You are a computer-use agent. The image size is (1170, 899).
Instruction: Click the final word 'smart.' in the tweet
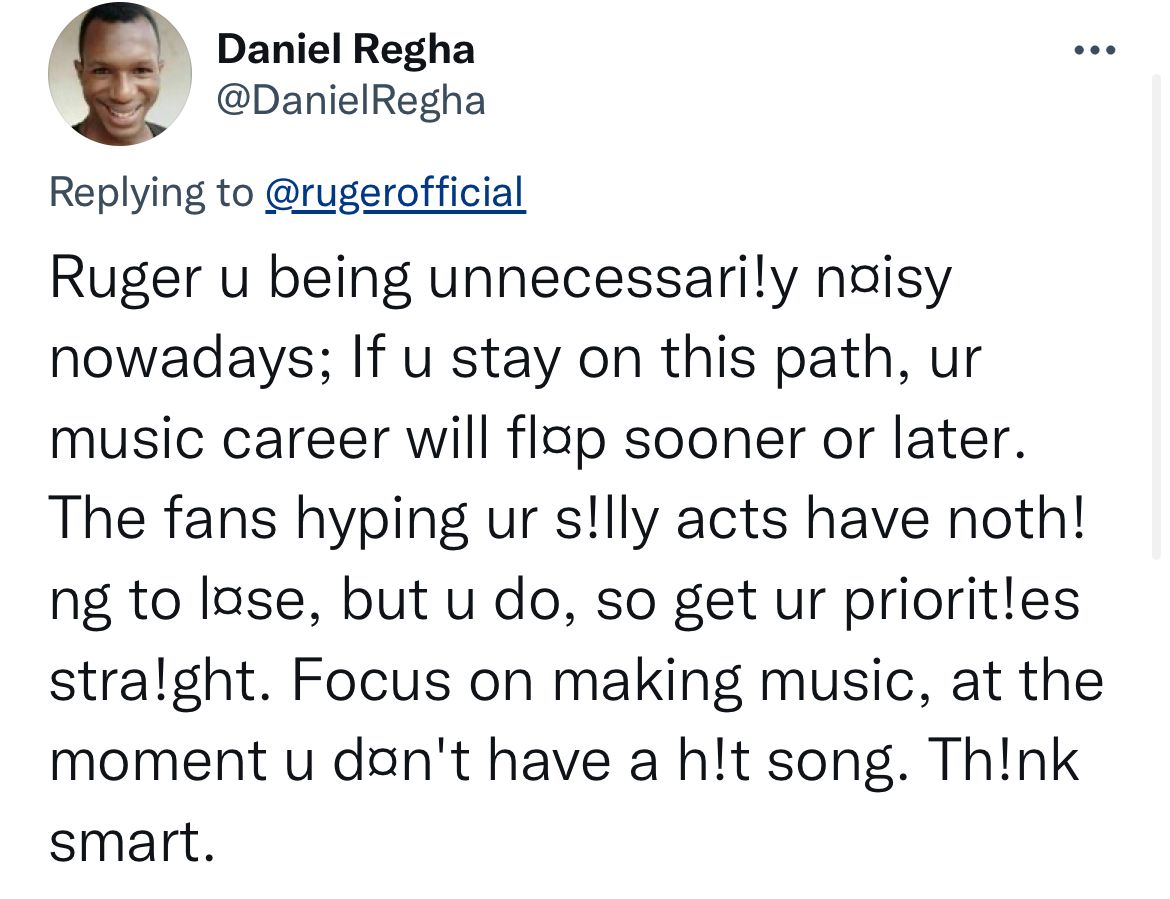[x=132, y=842]
